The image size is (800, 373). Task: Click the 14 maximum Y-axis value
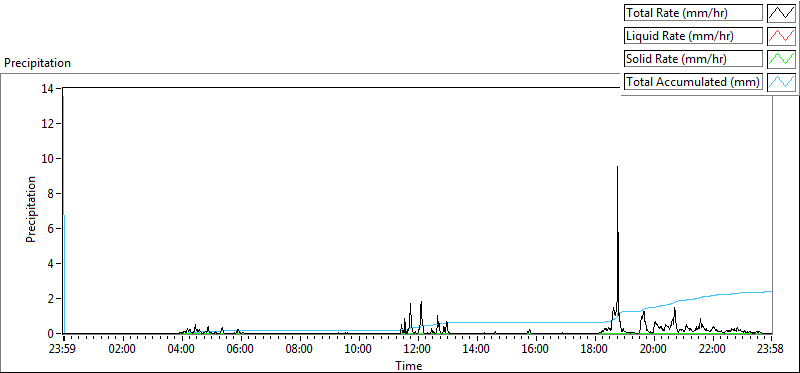48,88
